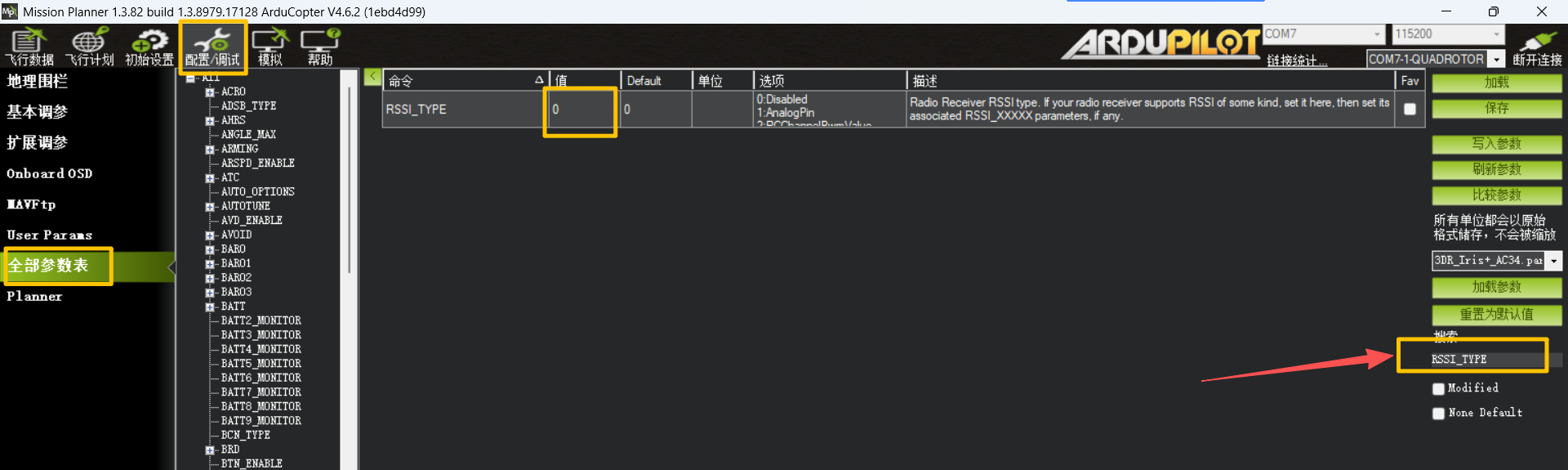Screen dimensions: 1568x470
Task: Click the 刷新参数 refresh parameters button
Action: click(x=1496, y=169)
